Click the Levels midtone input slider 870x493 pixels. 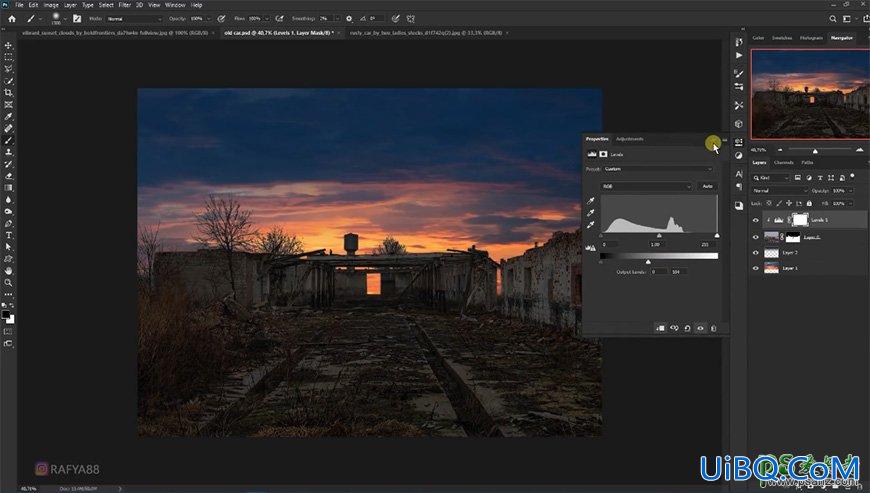pyautogui.click(x=659, y=236)
